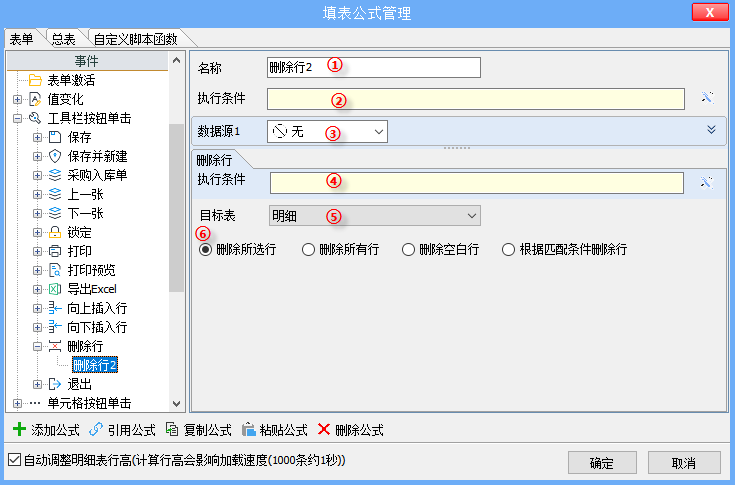The width and height of the screenshot is (735, 485).
Task: Expand the 数据源1 panel chevron
Action: [x=711, y=130]
